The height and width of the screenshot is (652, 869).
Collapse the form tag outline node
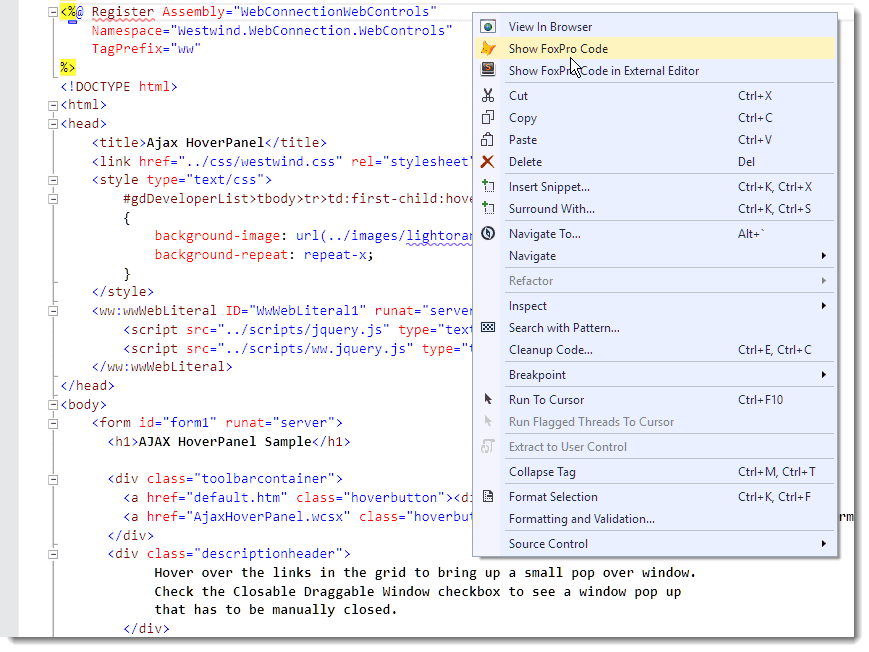(52, 423)
